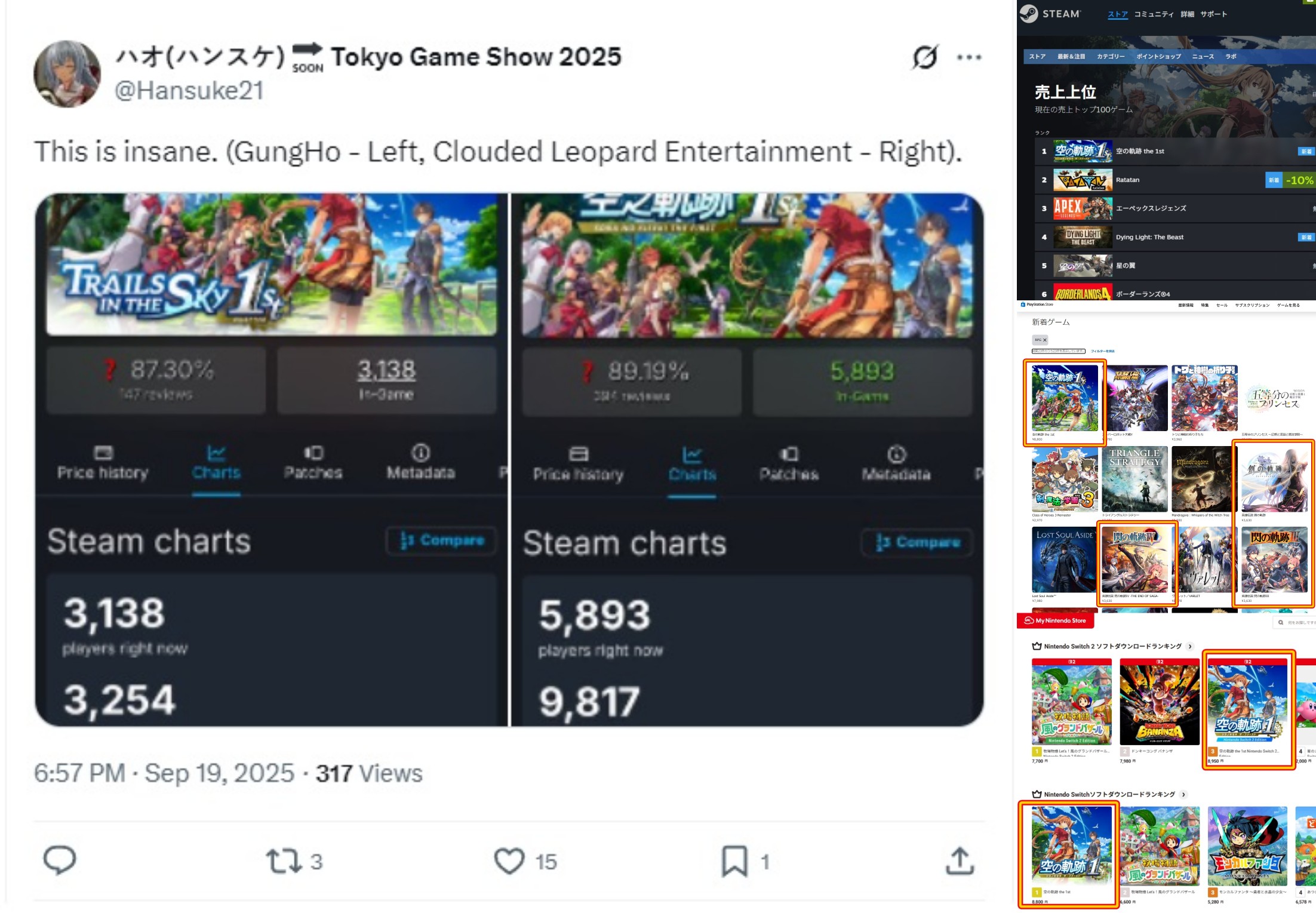The width and height of the screenshot is (1316, 913).
Task: Open the My Nintendo Store button
Action: point(1056,620)
